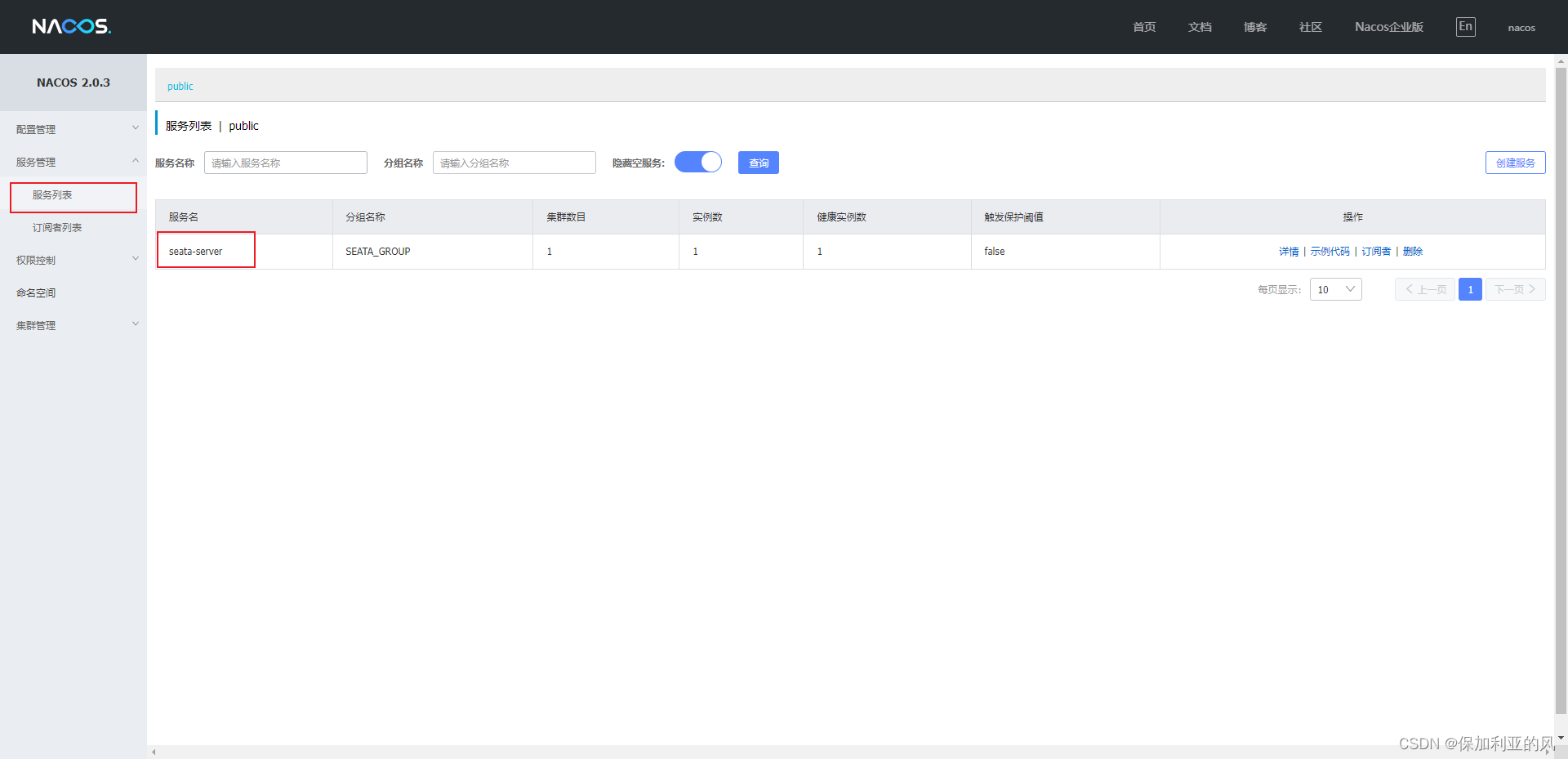The width and height of the screenshot is (1568, 759).
Task: Open 订阅者 for seata-server
Action: 1376,252
